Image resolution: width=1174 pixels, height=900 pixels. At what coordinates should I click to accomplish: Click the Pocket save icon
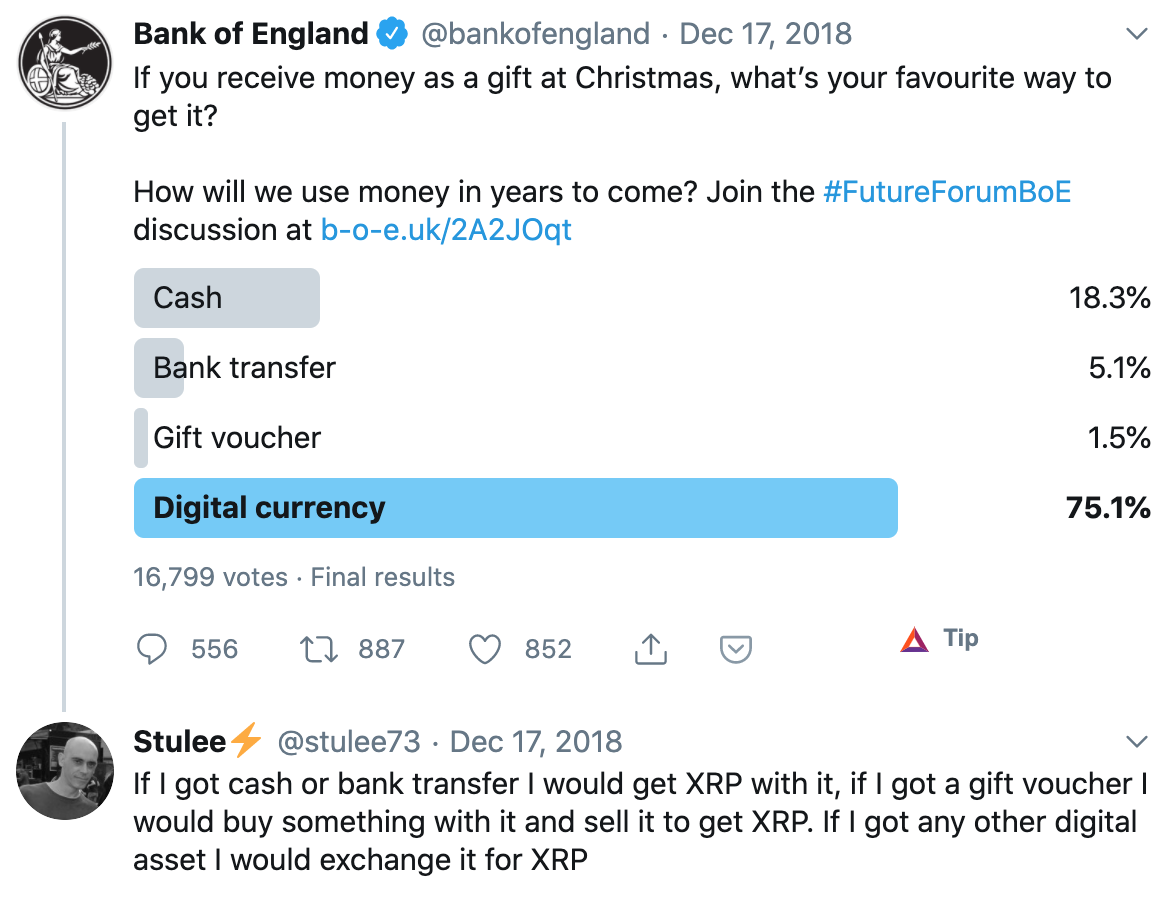736,650
